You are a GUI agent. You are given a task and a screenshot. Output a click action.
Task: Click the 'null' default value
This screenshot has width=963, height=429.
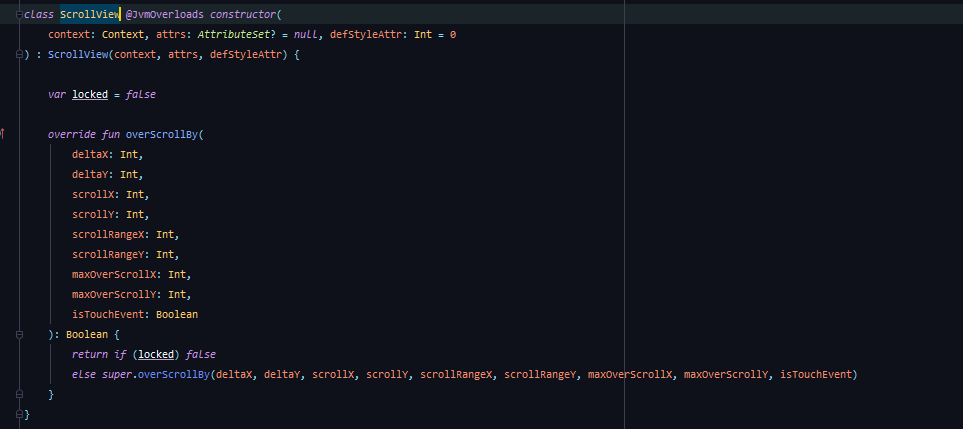(306, 35)
